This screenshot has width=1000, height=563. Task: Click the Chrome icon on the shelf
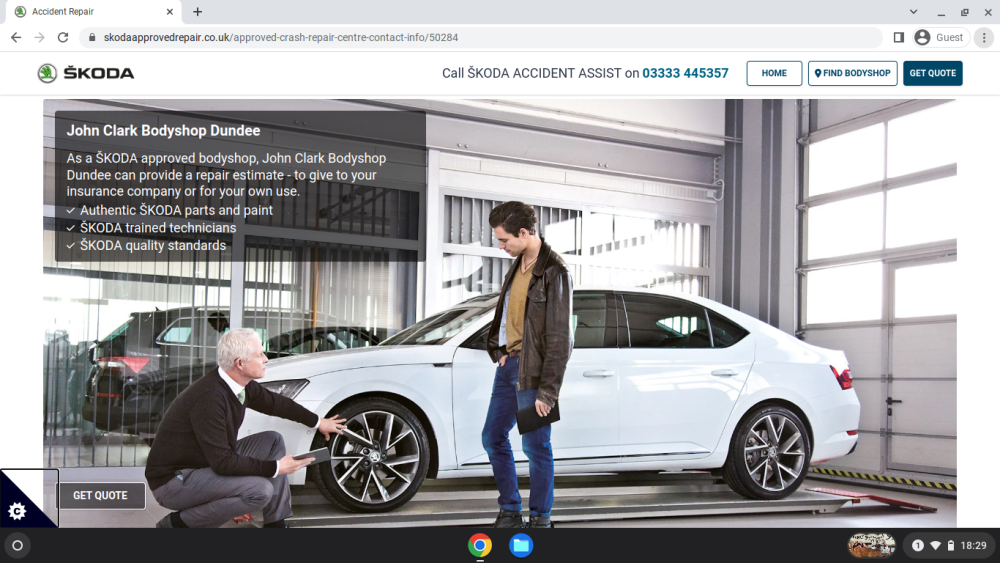coord(480,546)
